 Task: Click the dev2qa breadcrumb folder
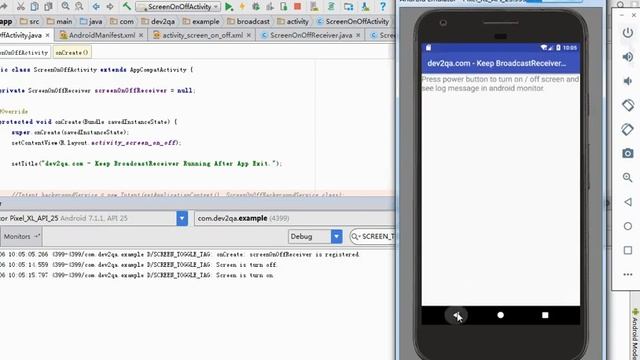point(158,21)
